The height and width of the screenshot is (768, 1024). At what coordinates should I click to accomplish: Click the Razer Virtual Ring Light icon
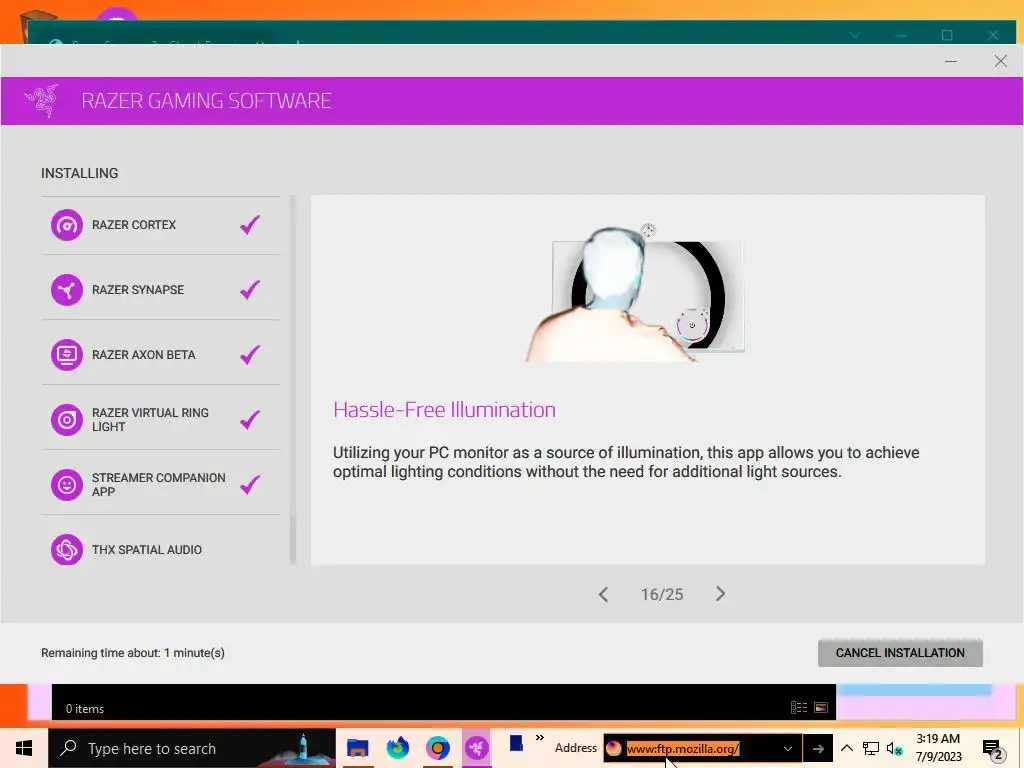pos(67,420)
